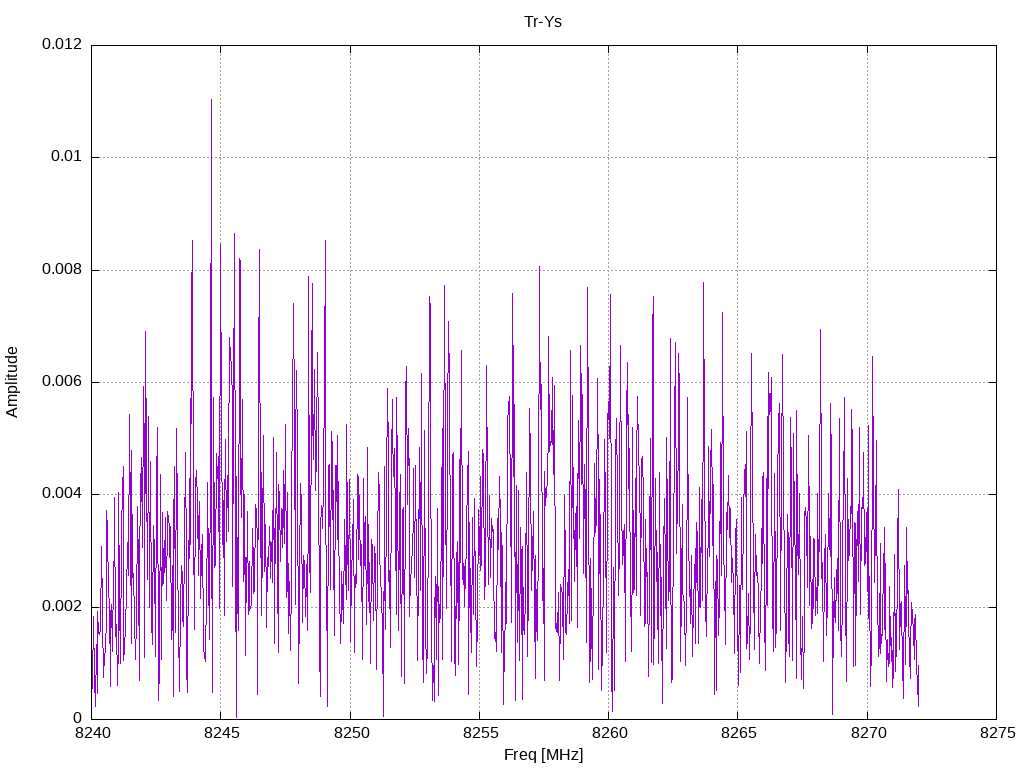The image size is (1024, 768).
Task: Click the y-axis label Amplitude
Action: coord(12,382)
